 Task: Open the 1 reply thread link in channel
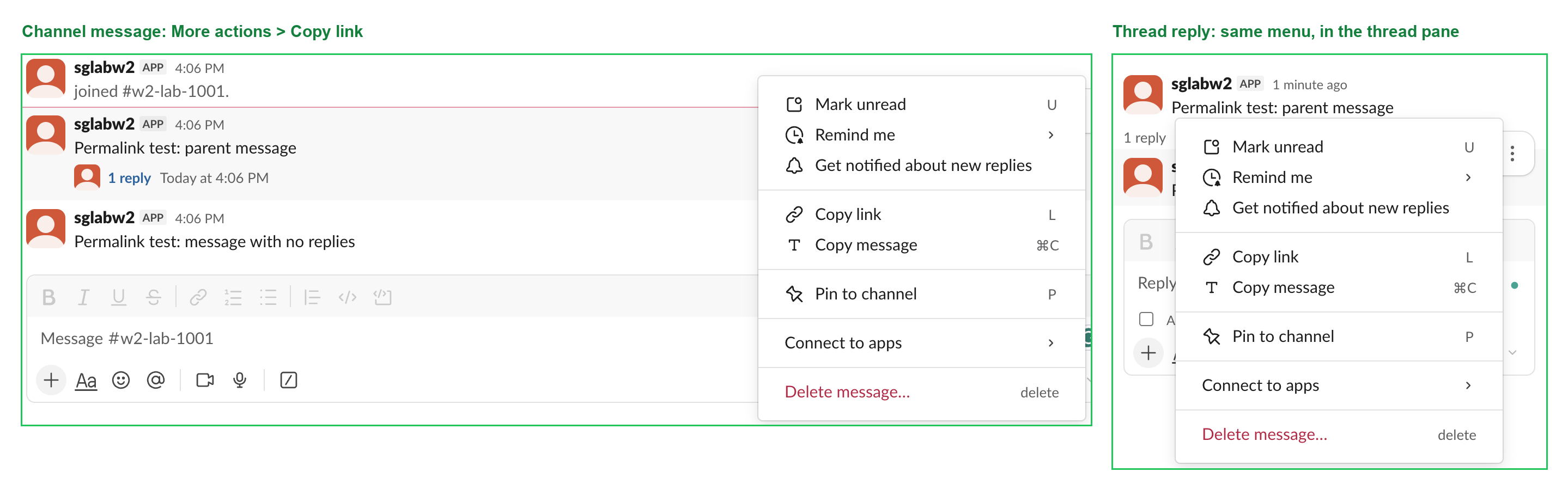click(x=129, y=178)
